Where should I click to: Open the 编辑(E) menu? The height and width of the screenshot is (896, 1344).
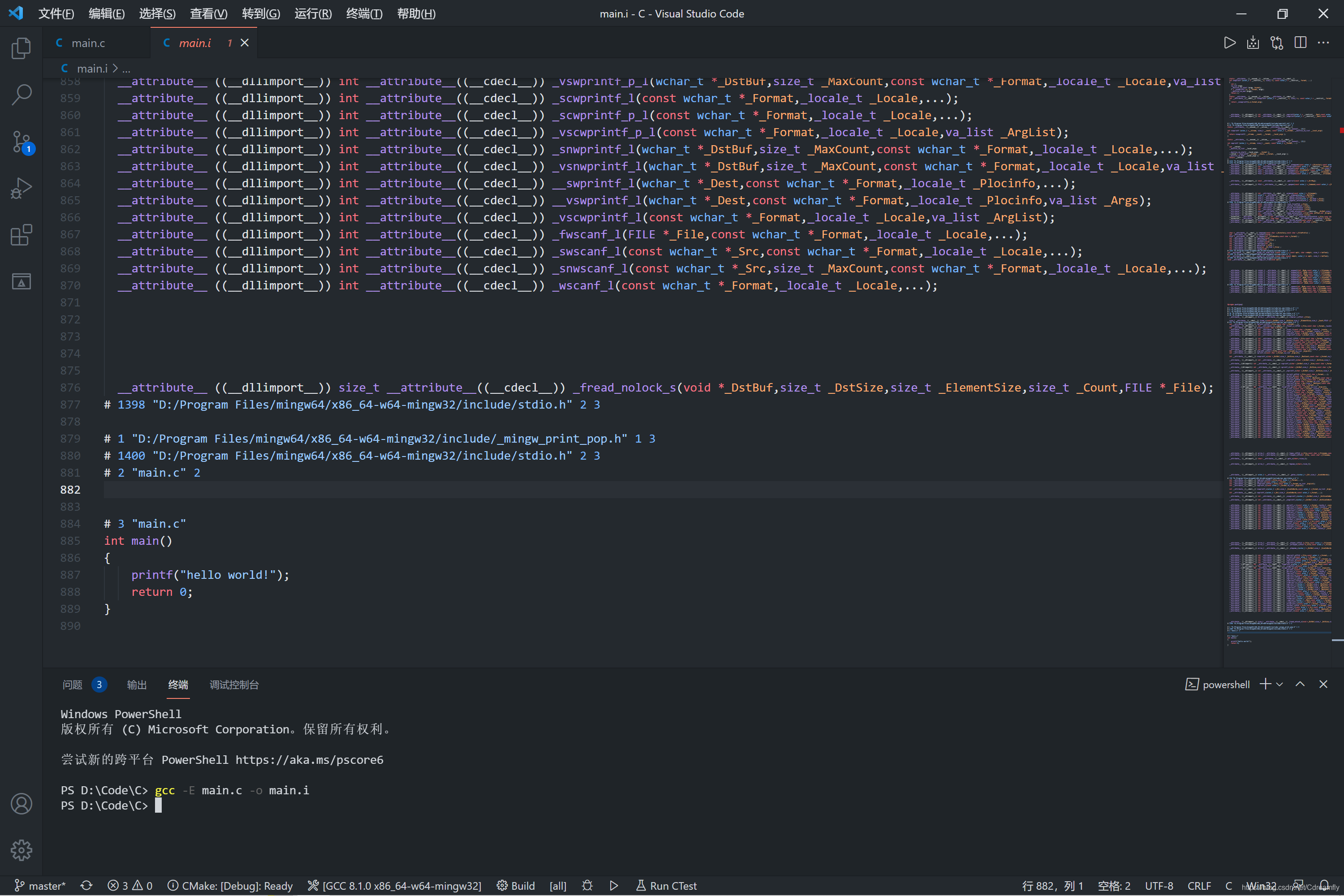coord(107,13)
